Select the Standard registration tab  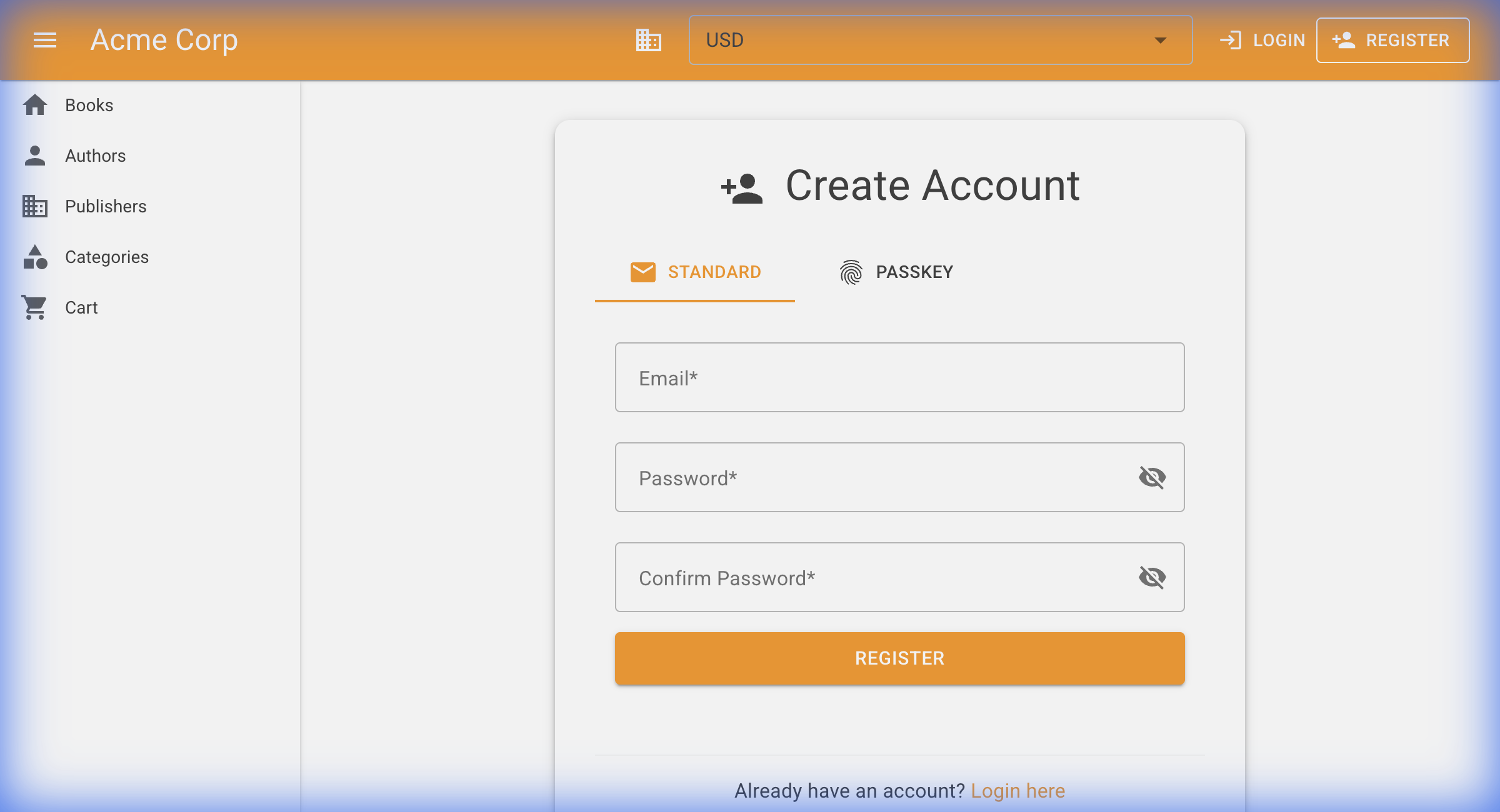[695, 272]
